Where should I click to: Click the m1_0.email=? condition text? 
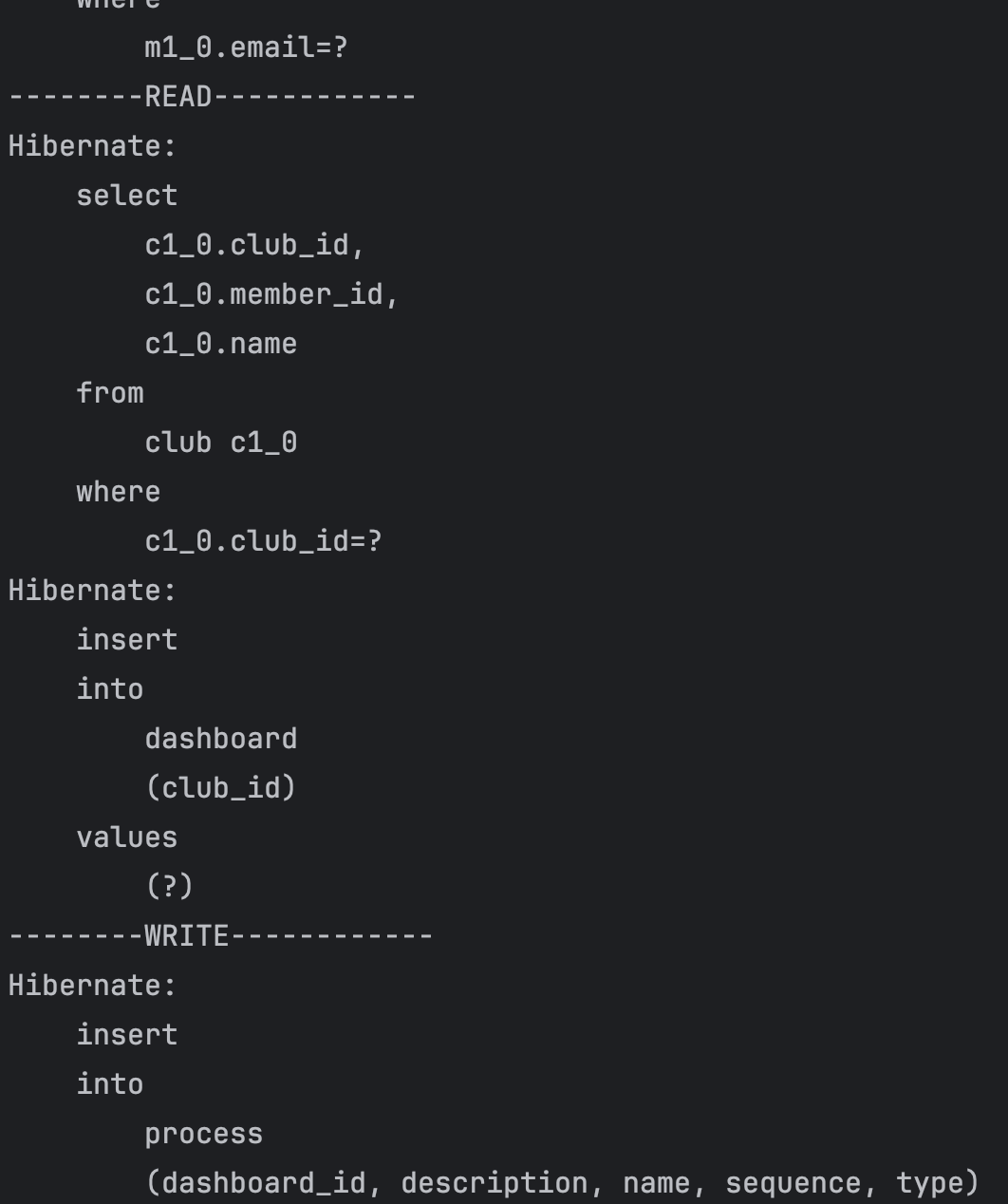(246, 47)
